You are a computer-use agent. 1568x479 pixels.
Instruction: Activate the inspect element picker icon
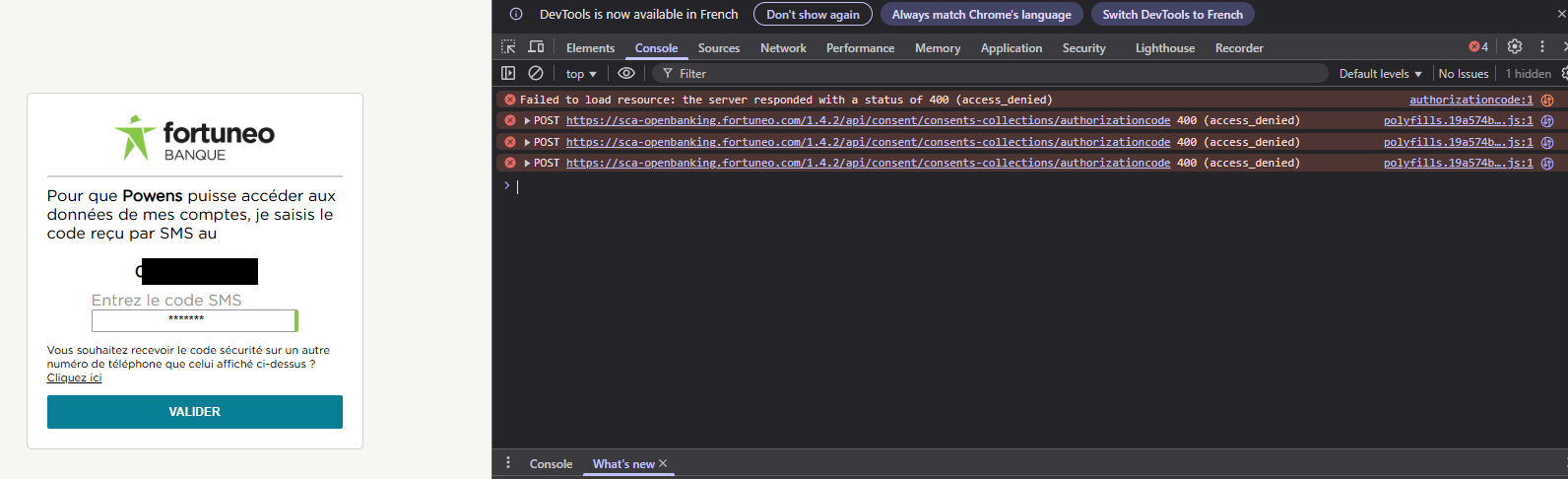pos(508,47)
